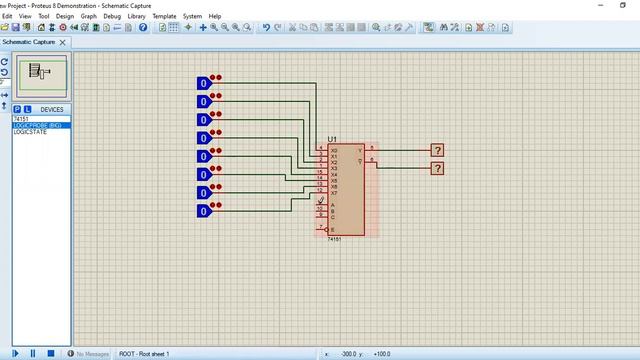Switch to Schematic Capture tab
640x360 pixels.
(29, 42)
